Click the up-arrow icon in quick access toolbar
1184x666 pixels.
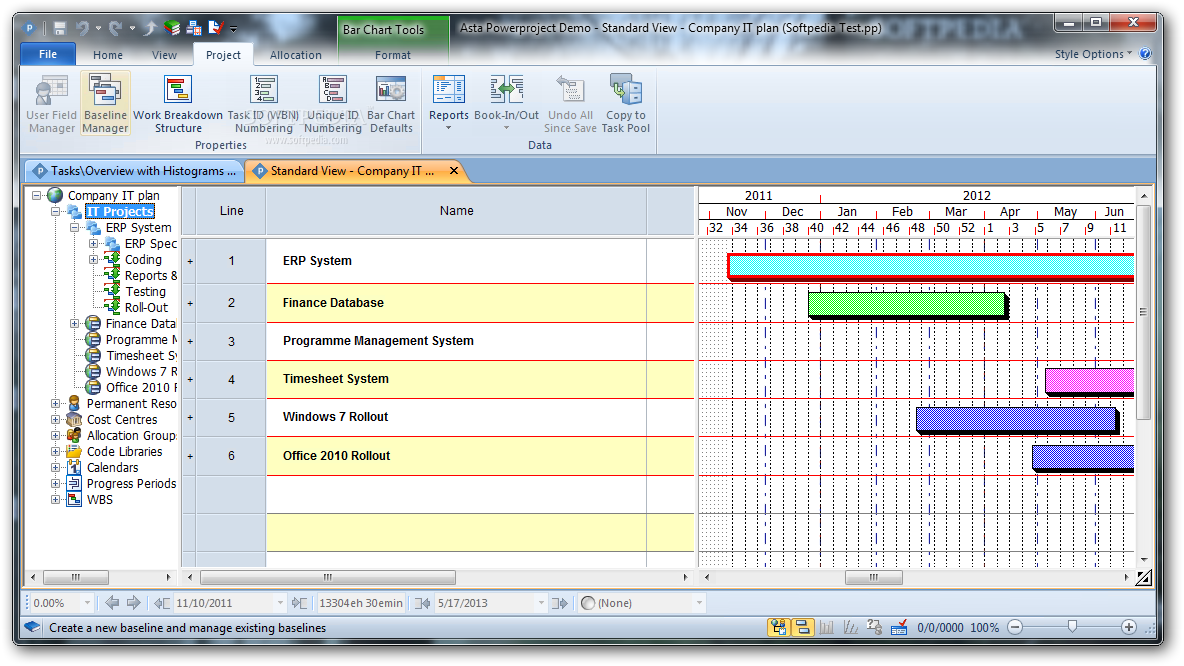pos(150,29)
